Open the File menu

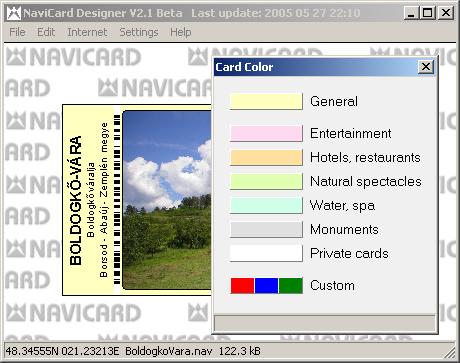pyautogui.click(x=17, y=32)
